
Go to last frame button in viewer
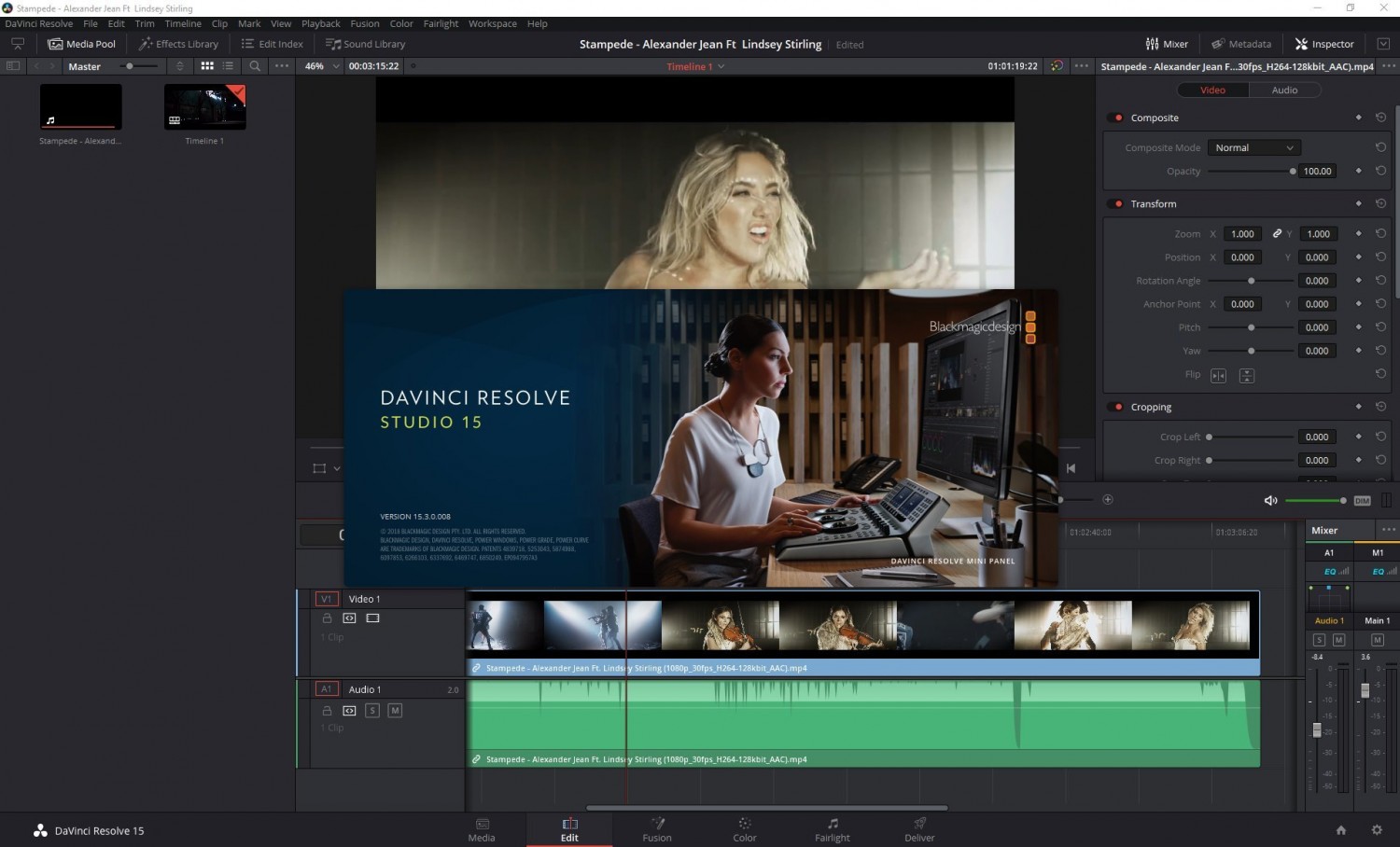1071,468
